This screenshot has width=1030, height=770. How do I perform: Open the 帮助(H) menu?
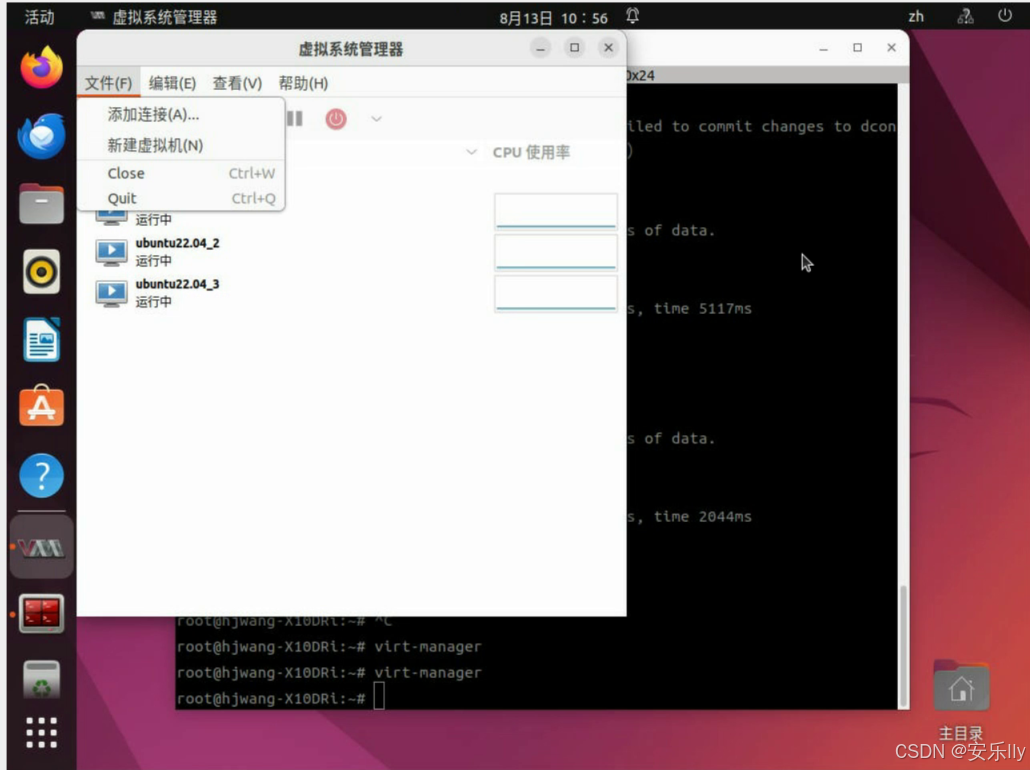[x=303, y=83]
